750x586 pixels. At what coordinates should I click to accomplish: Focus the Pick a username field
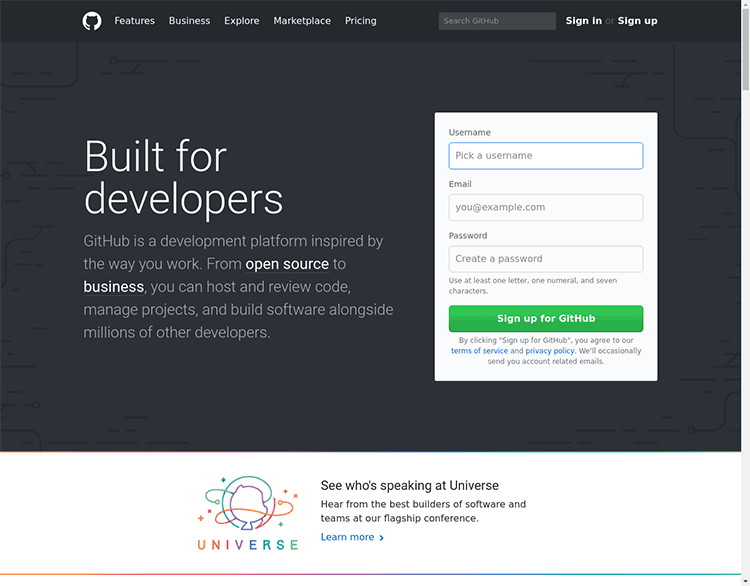[546, 156]
